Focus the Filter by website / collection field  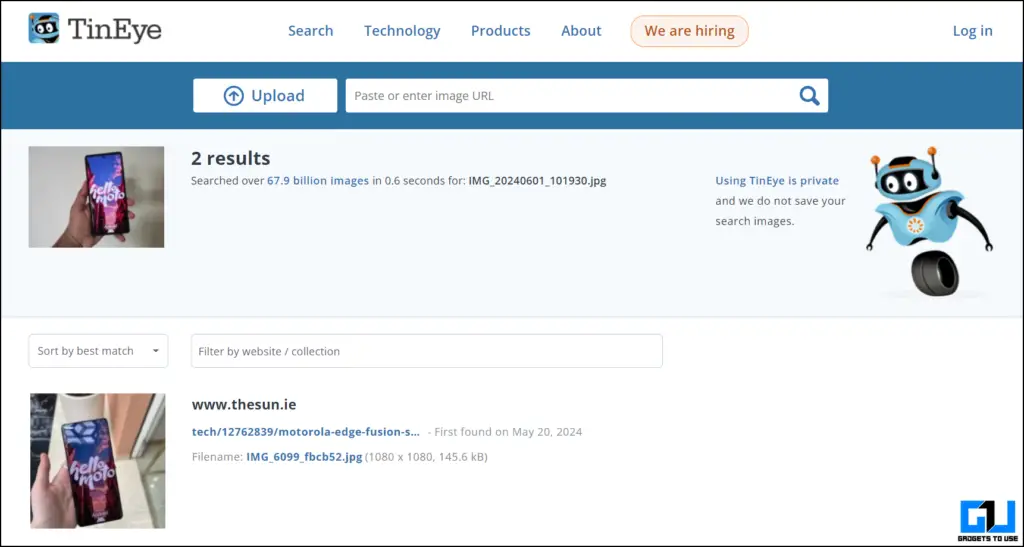click(426, 351)
